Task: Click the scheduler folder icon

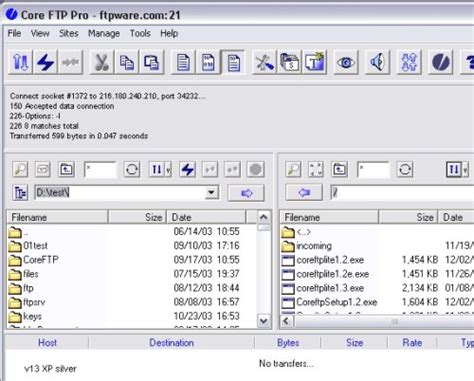Action: pos(289,62)
